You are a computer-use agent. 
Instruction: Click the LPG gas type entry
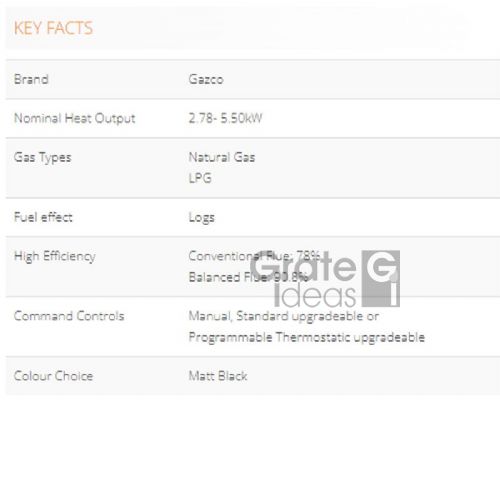point(200,178)
